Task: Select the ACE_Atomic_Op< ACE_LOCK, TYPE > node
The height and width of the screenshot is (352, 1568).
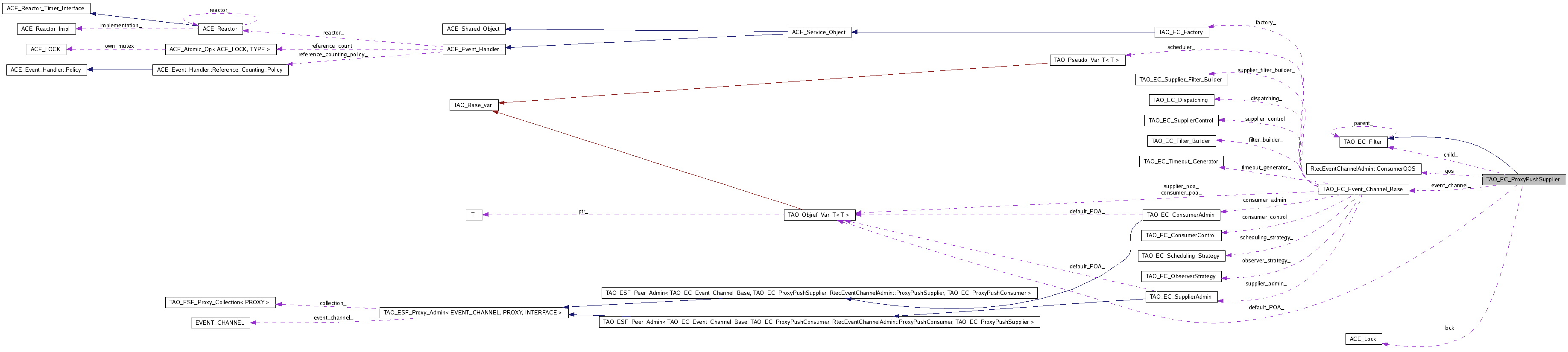Action: tap(219, 49)
